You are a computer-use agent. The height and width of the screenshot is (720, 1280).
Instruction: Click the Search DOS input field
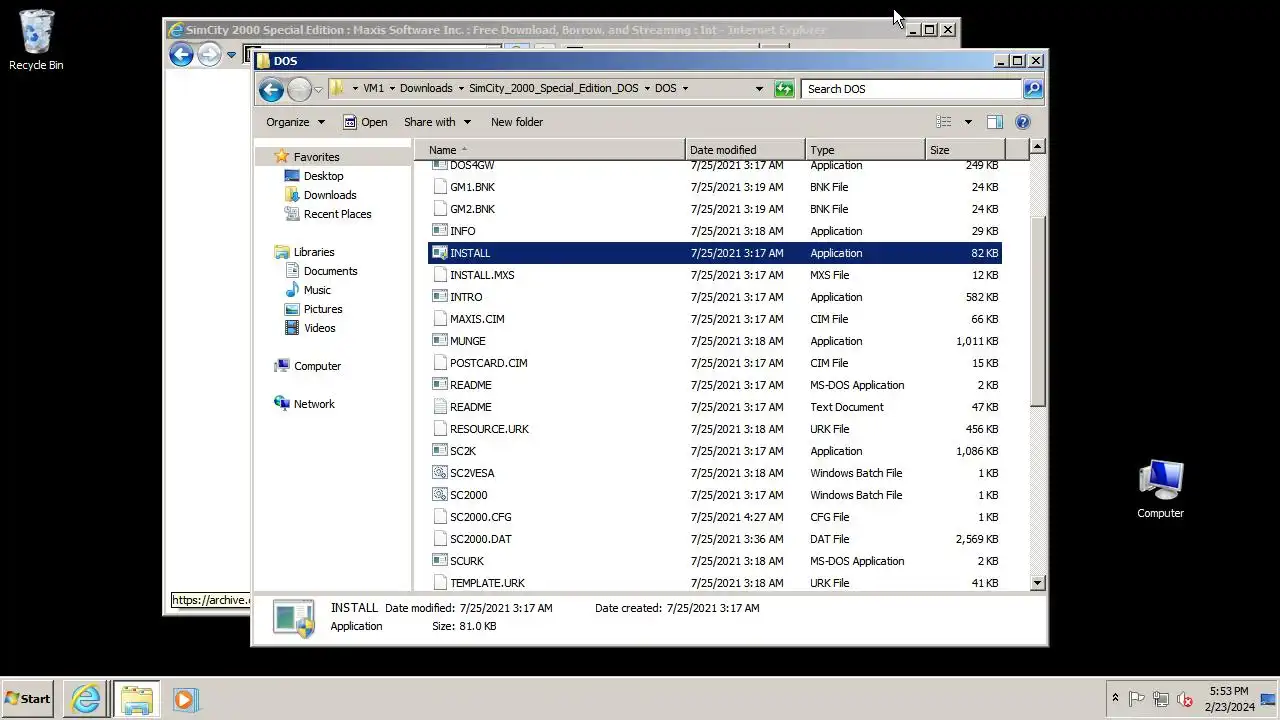point(911,89)
